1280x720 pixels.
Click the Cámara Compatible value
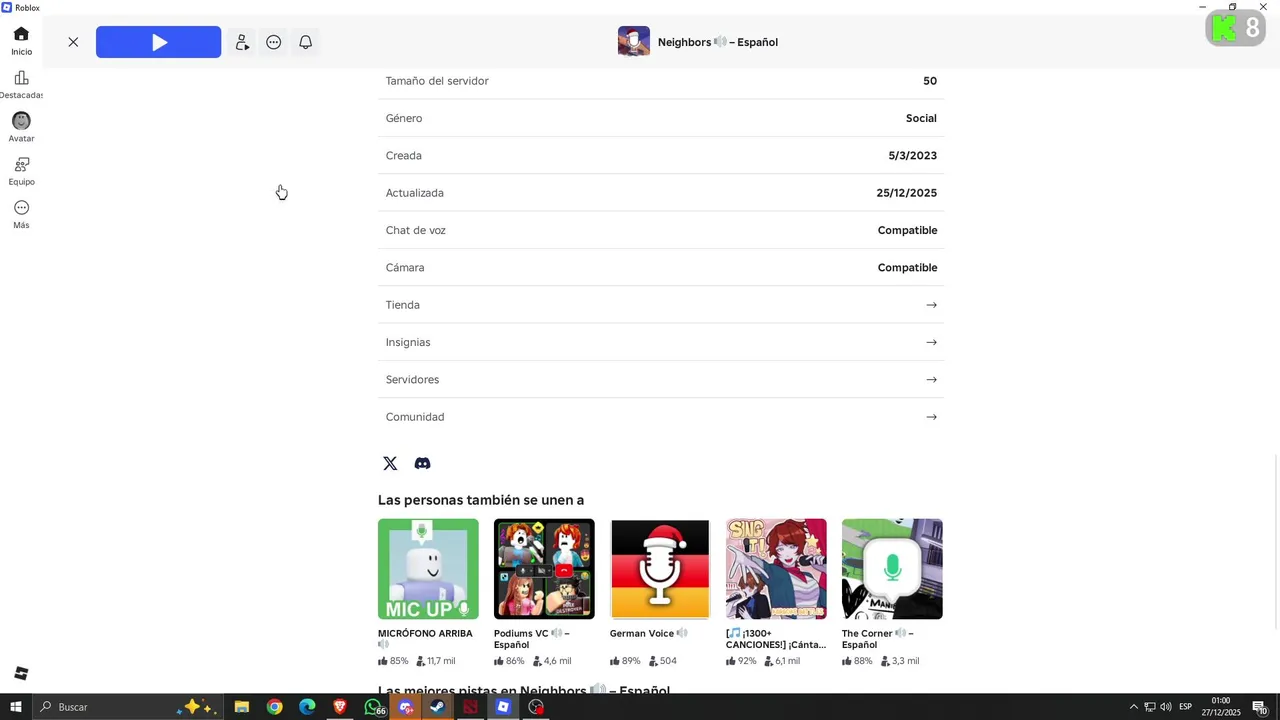(907, 268)
